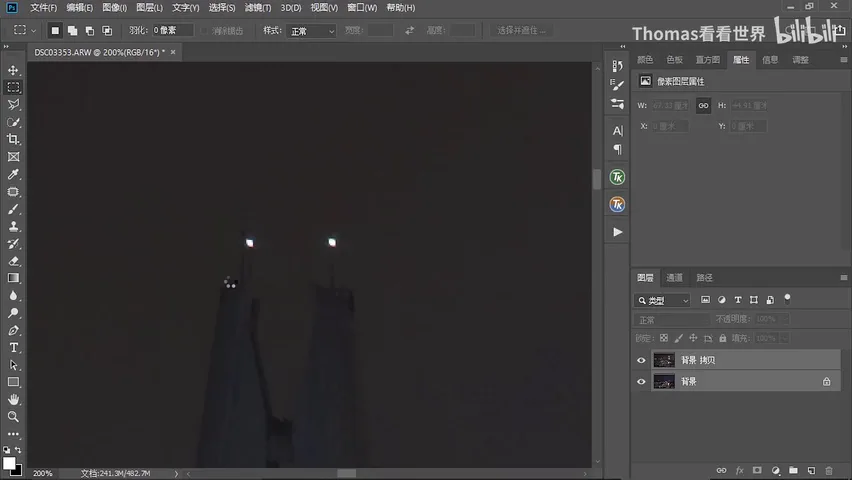
Task: Delete layer trash button
Action: tap(829, 470)
